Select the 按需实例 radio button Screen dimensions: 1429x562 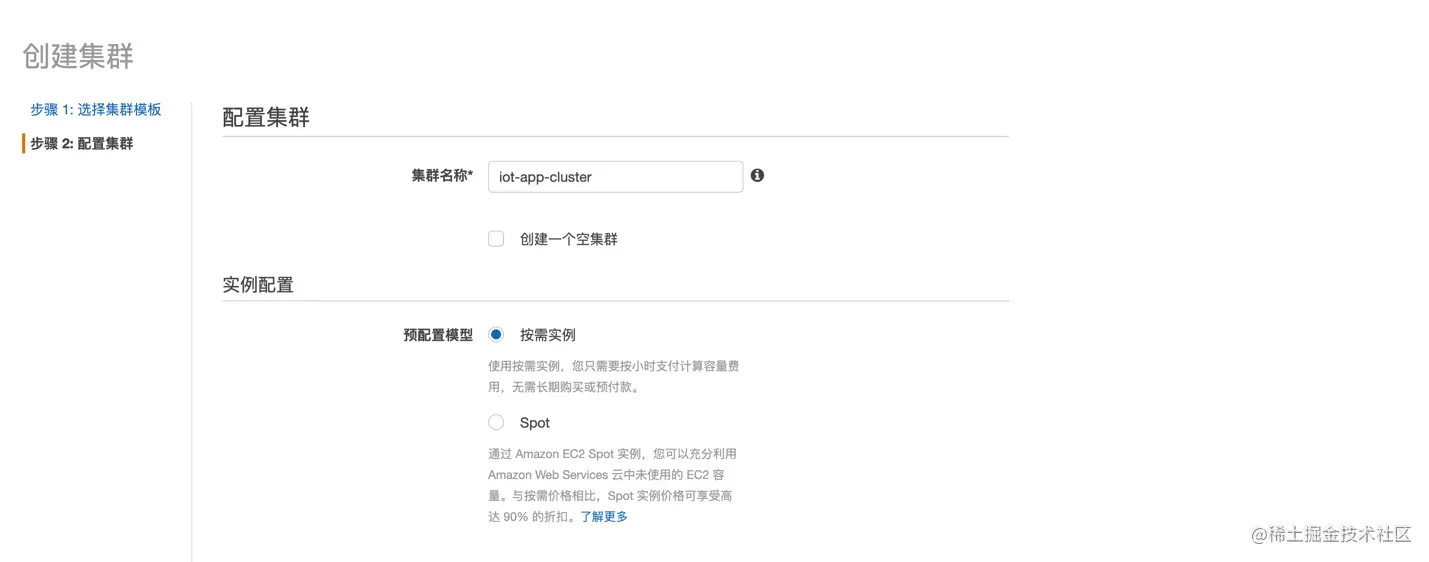pos(496,335)
